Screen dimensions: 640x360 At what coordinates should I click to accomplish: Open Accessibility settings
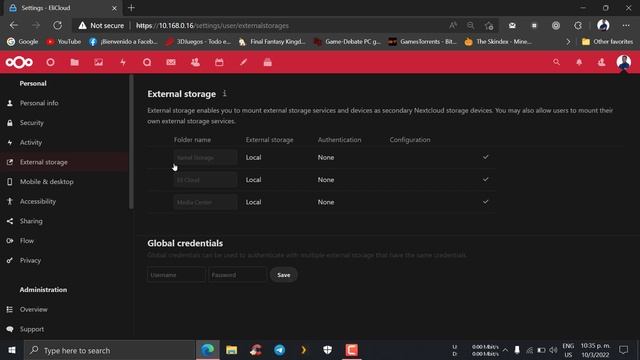point(38,201)
